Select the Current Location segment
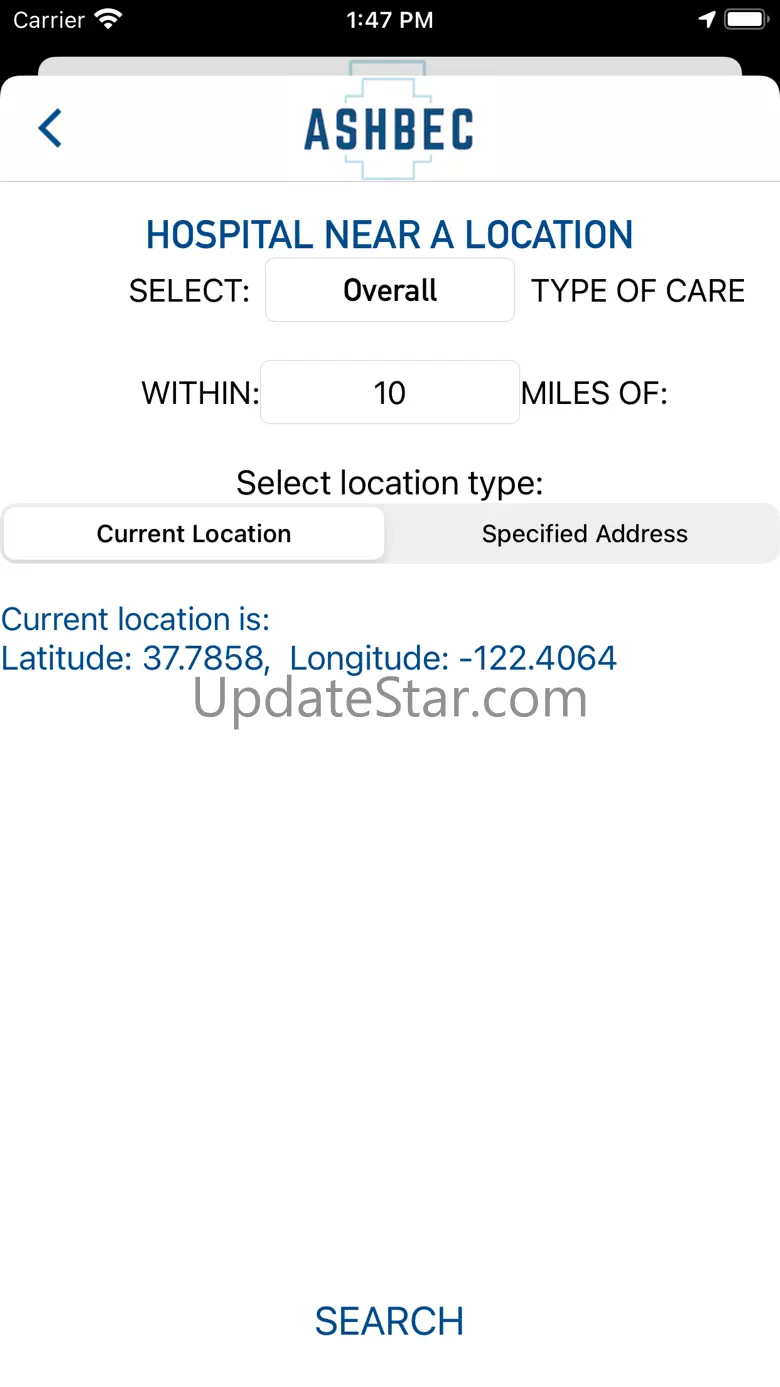Screen dimensions: 780x1387 194,534
